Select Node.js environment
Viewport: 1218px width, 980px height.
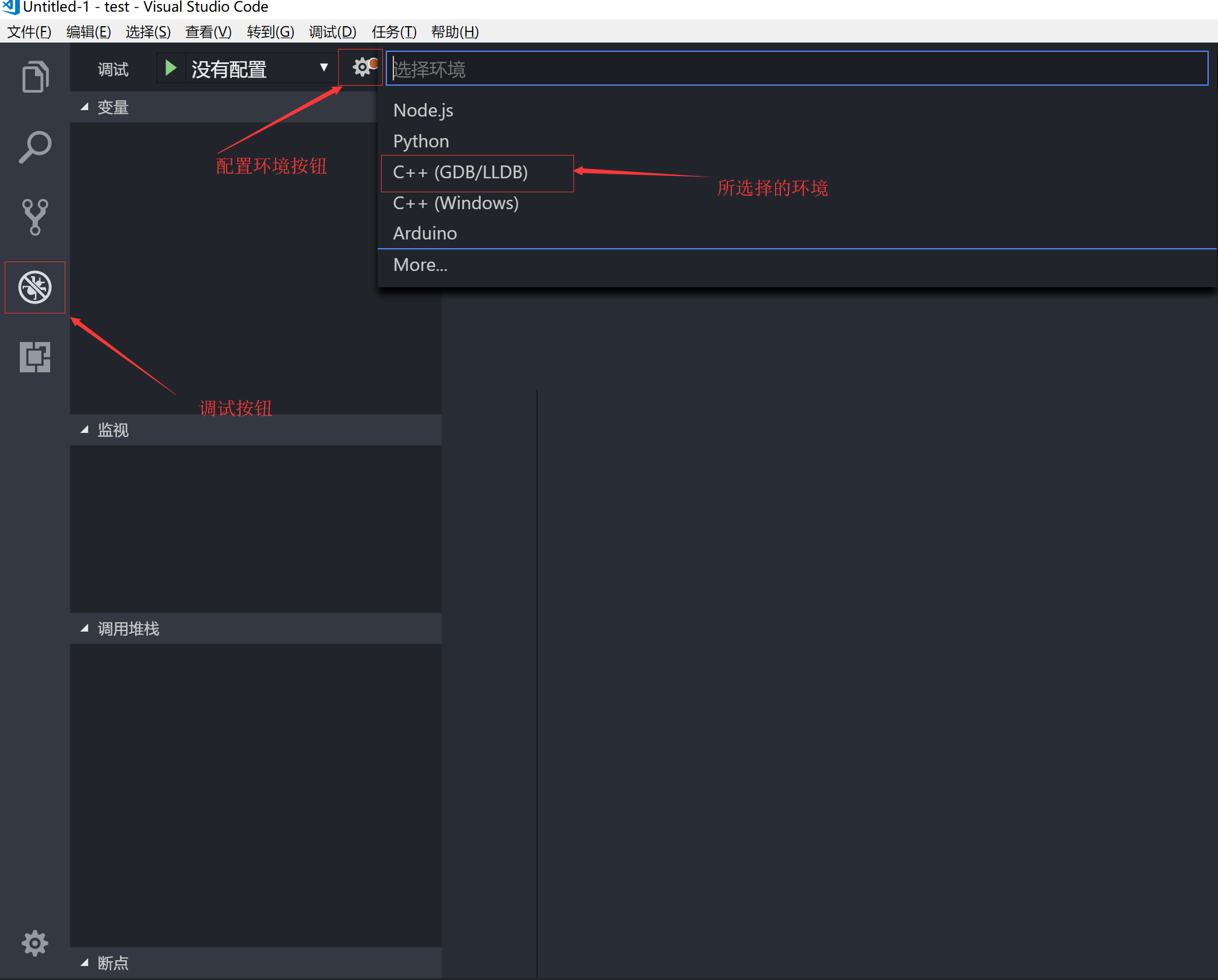797,110
